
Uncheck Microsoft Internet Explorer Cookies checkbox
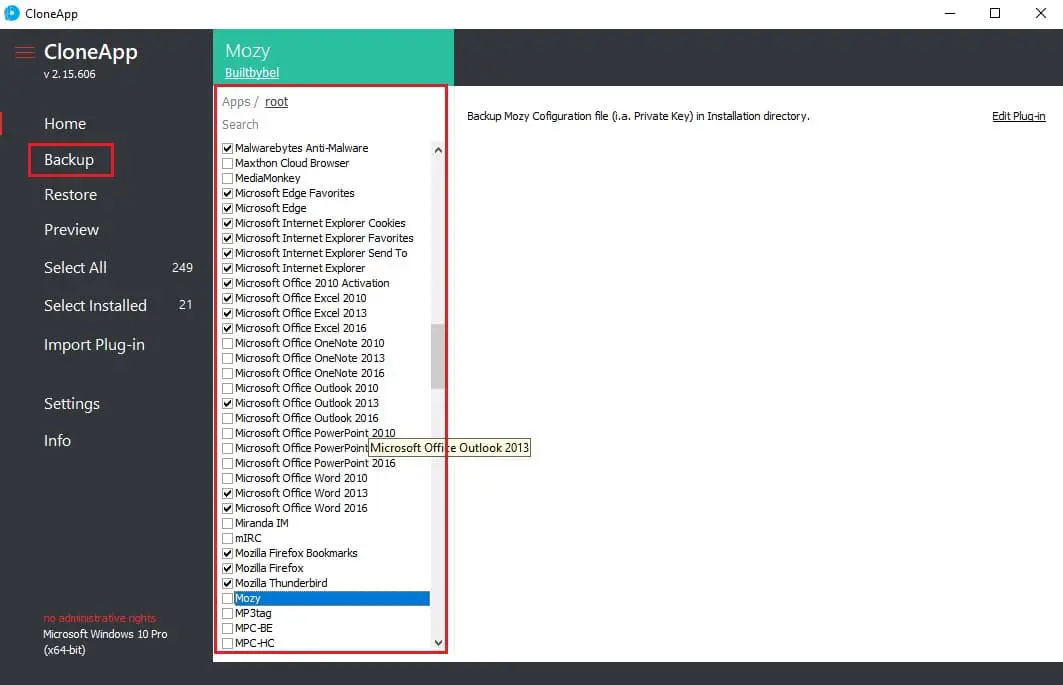228,223
